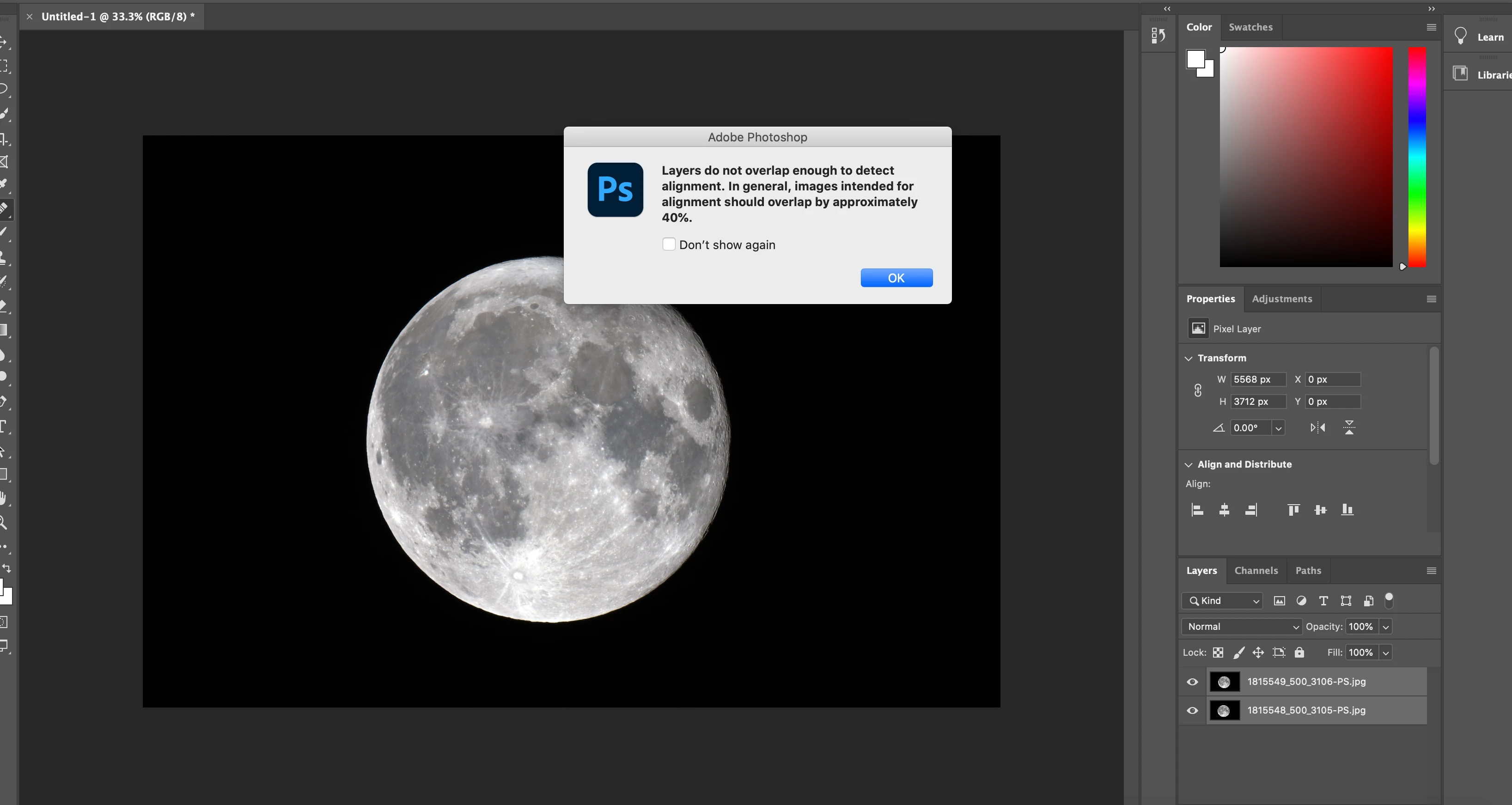Click the flip vertical icon in Transform

[x=1349, y=427]
